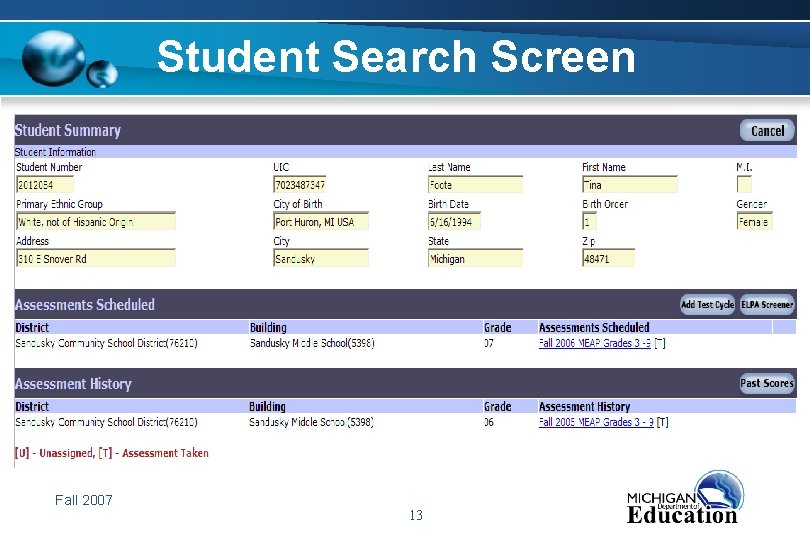Click the Building column header under Assessment History
This screenshot has height=540, width=810.
(x=267, y=407)
